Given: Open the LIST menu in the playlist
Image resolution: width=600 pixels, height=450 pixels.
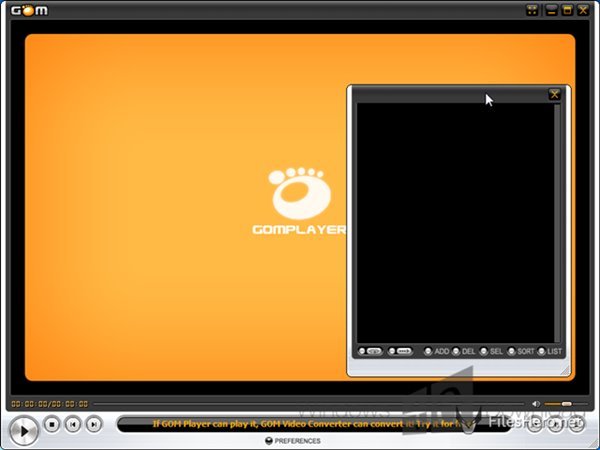Looking at the screenshot, I should [550, 351].
